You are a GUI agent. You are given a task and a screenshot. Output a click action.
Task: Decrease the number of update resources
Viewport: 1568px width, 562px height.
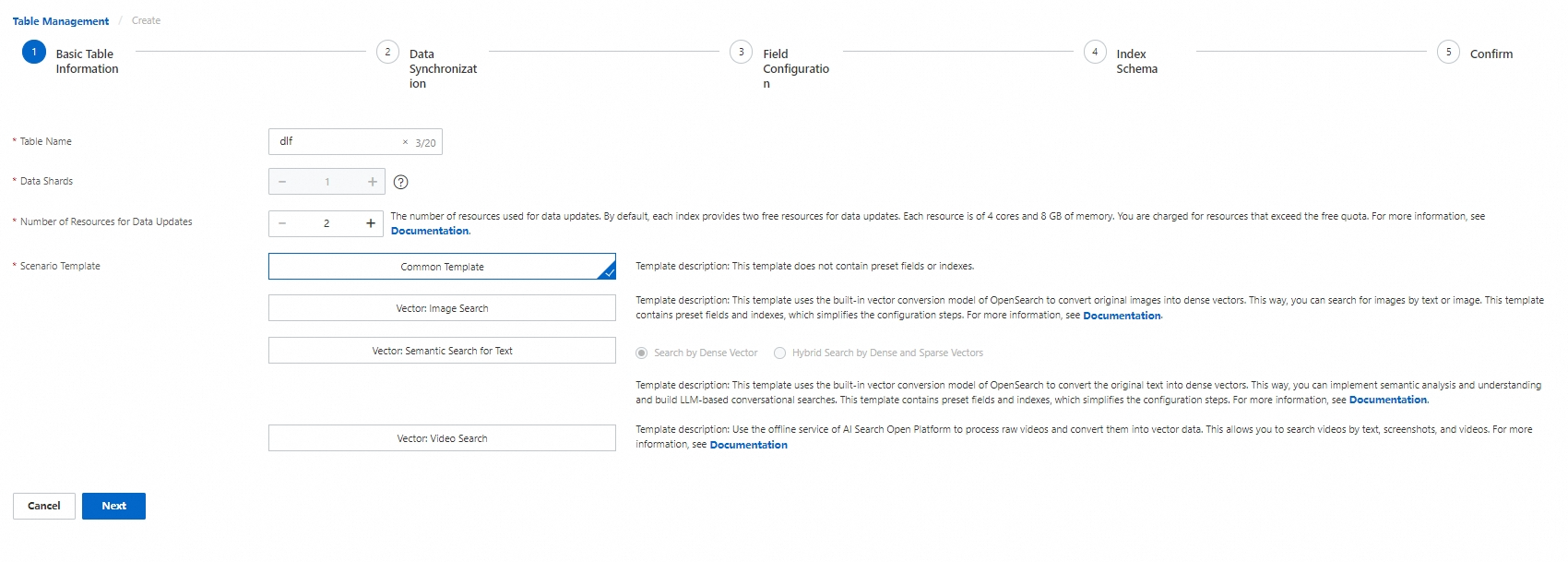pyautogui.click(x=282, y=223)
